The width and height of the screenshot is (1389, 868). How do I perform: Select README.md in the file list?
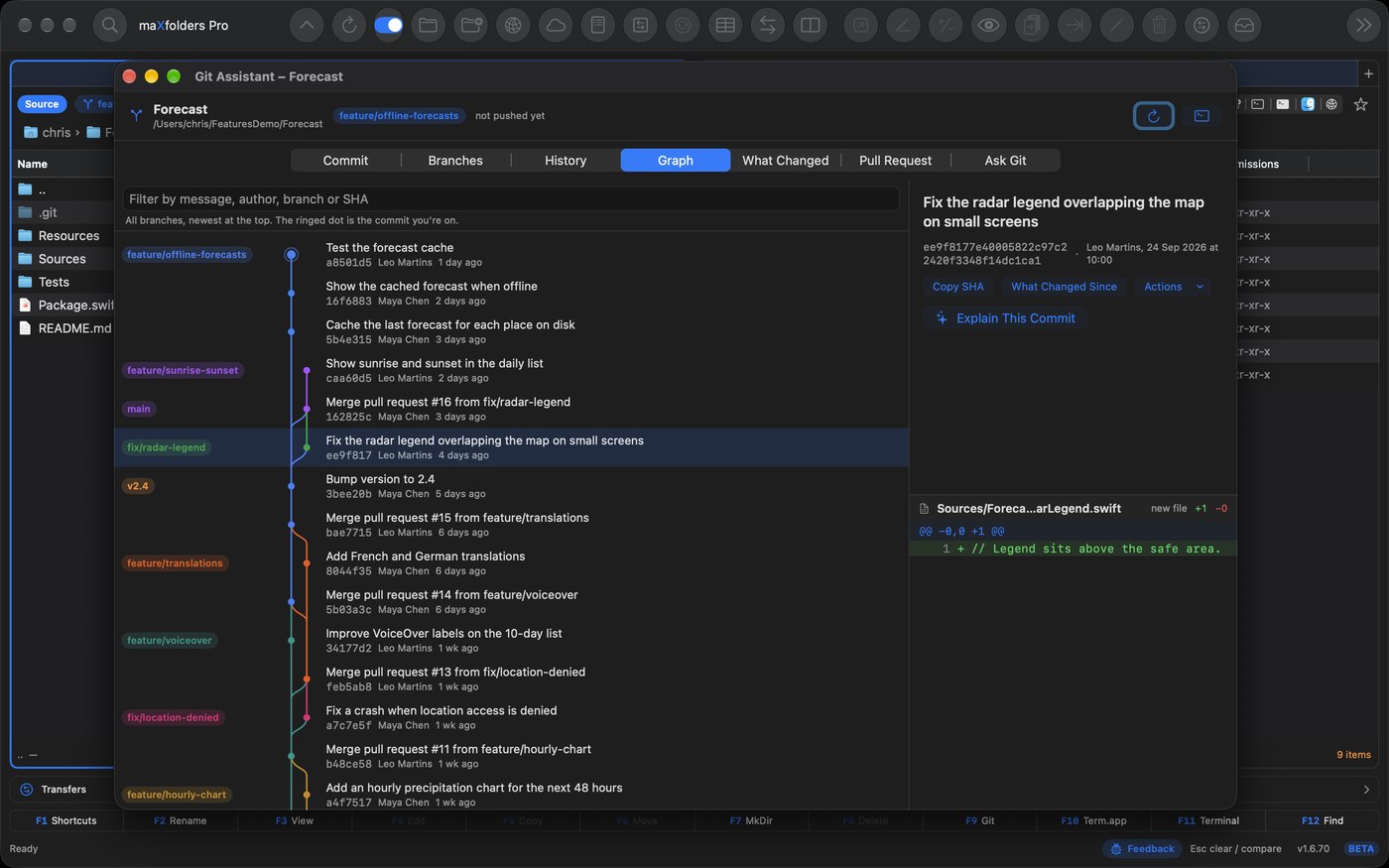pos(64,328)
